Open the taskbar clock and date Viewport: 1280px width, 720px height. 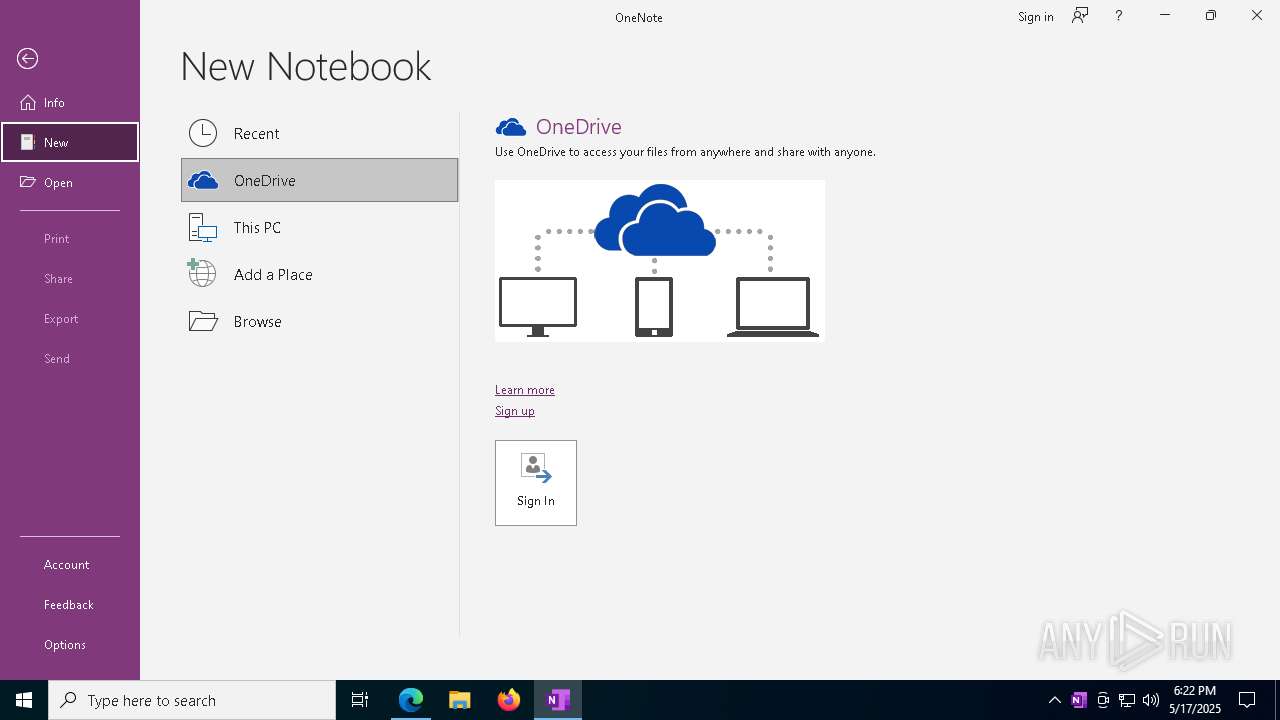point(1195,700)
